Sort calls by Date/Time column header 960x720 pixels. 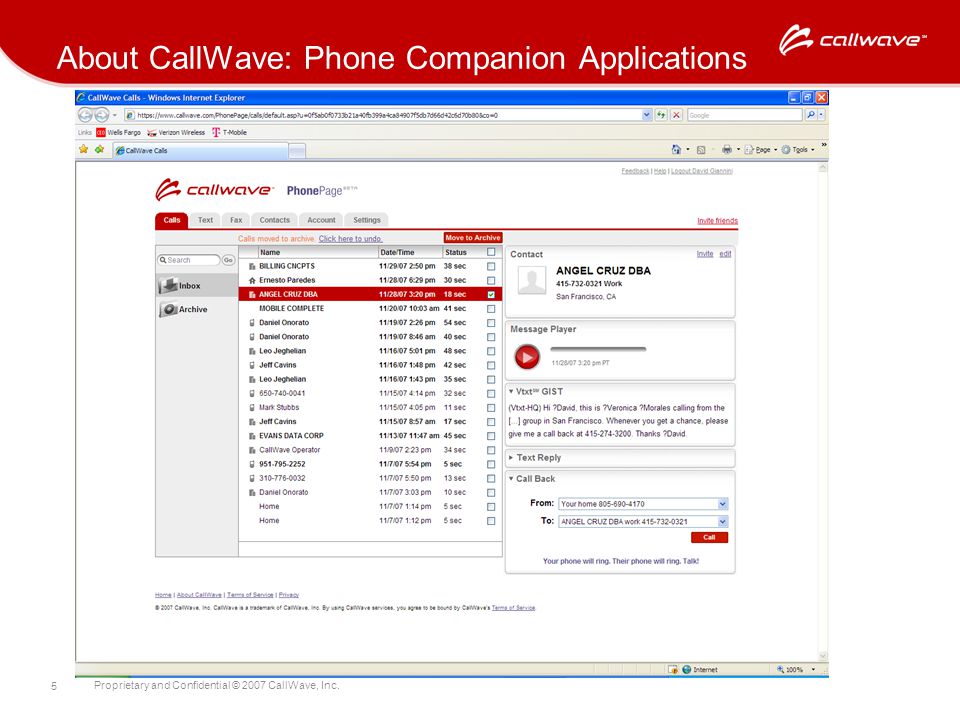pos(397,252)
